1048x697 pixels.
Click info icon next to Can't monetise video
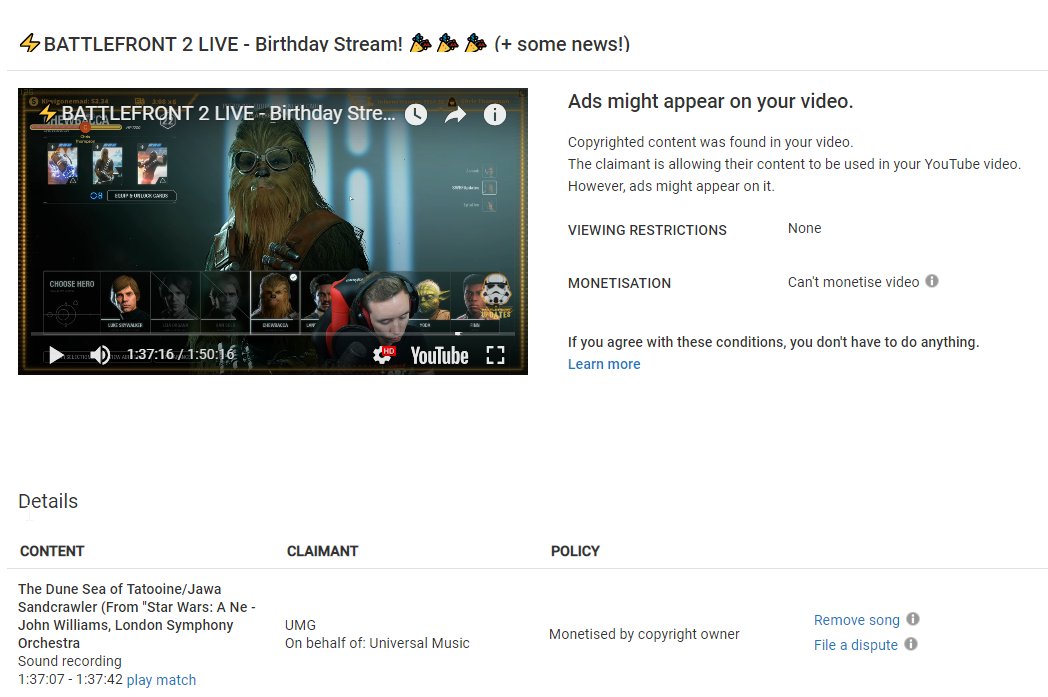pos(932,281)
